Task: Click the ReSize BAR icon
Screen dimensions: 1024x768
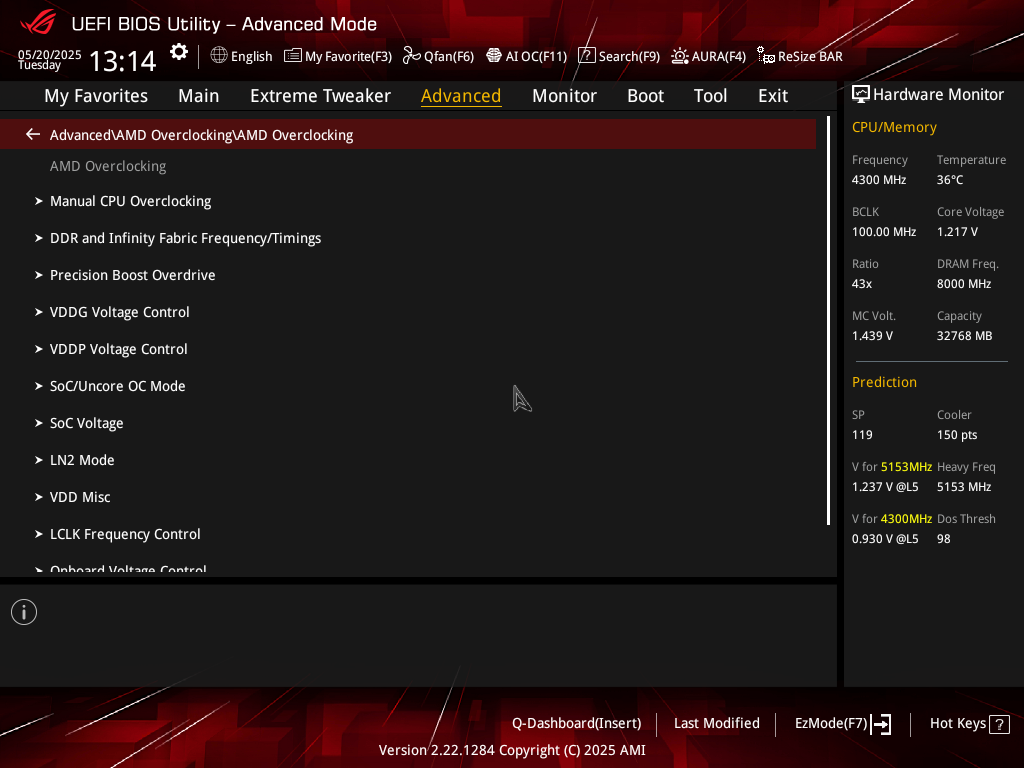Action: pos(766,56)
